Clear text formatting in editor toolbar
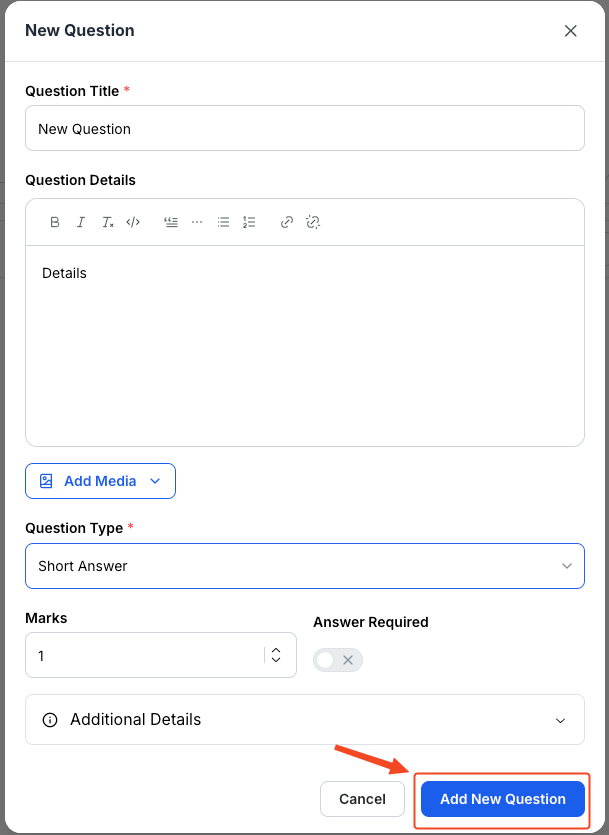This screenshot has height=835, width=609. click(108, 222)
